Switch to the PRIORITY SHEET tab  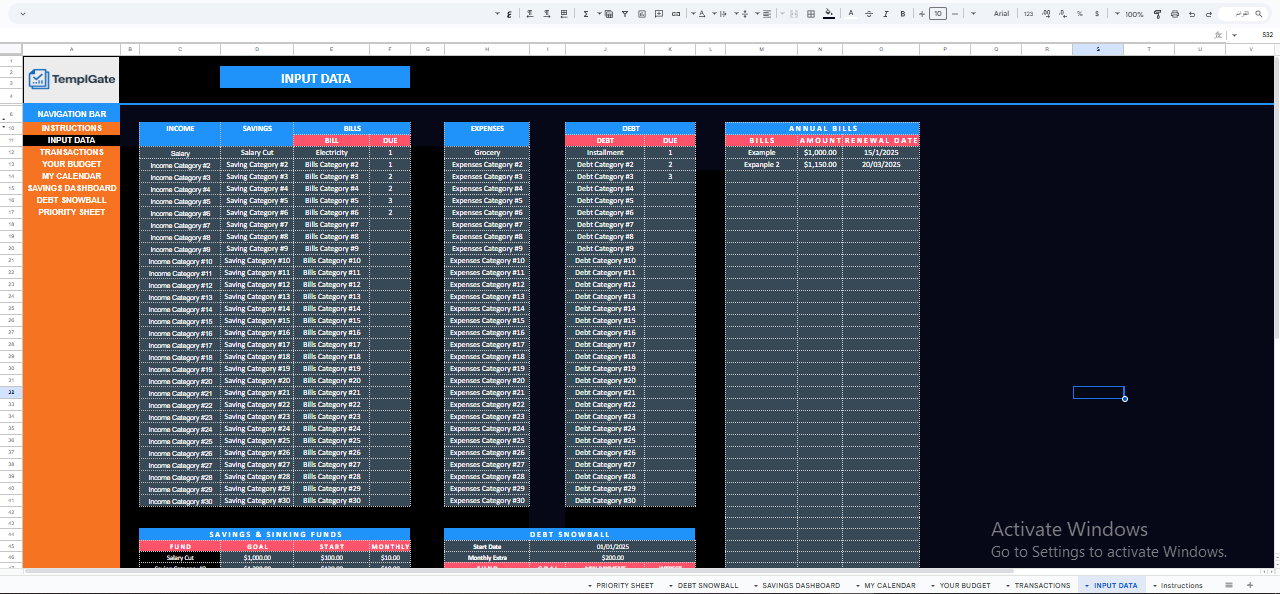pos(625,585)
